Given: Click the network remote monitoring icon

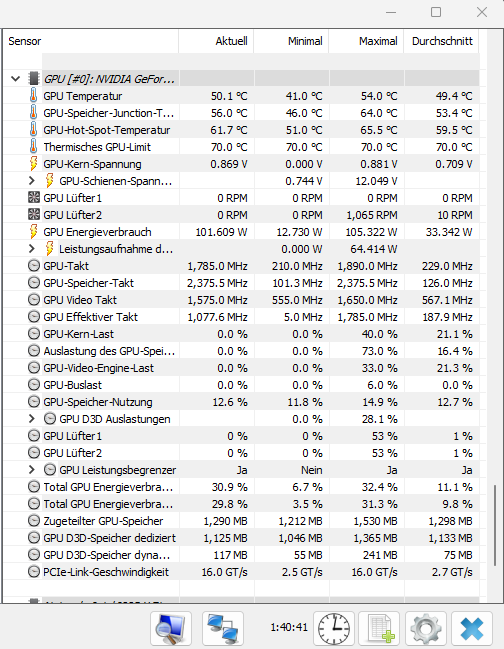Looking at the screenshot, I should (x=223, y=628).
